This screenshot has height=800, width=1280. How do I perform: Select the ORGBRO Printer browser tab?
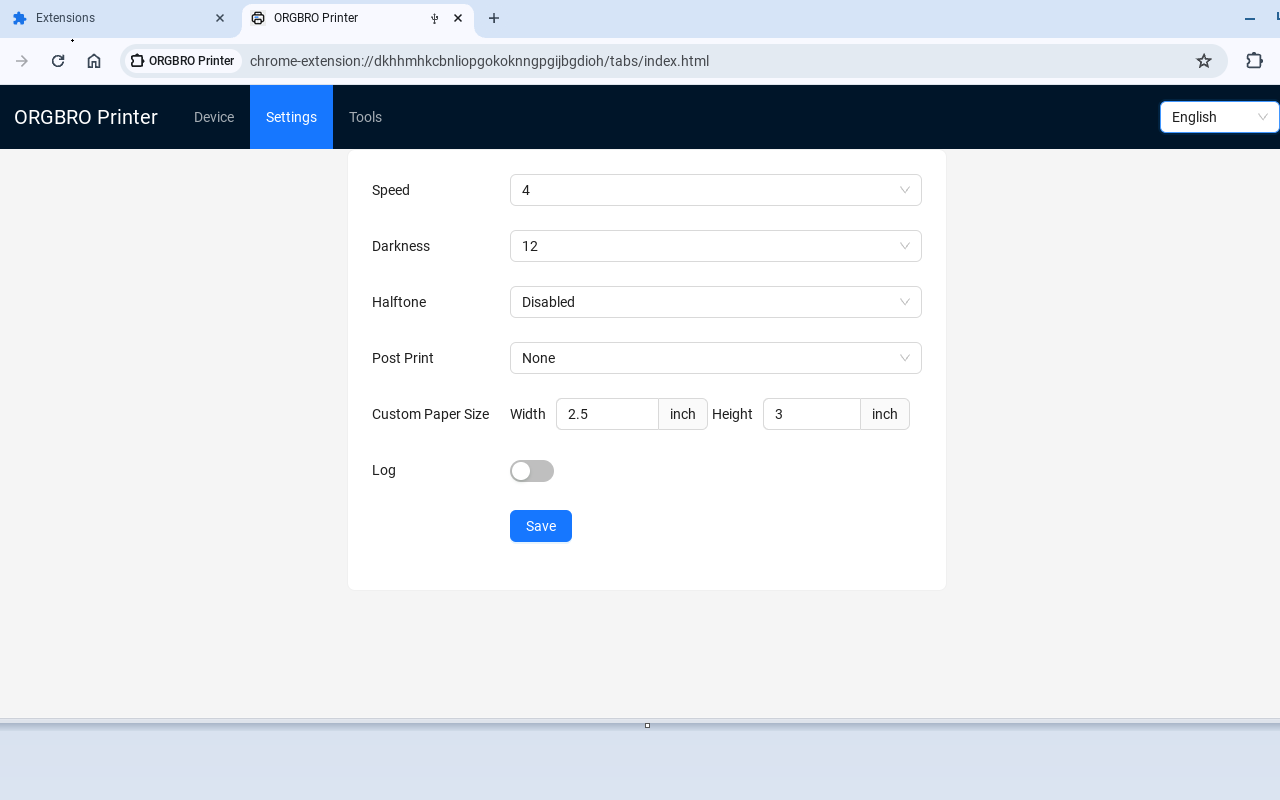coord(356,18)
